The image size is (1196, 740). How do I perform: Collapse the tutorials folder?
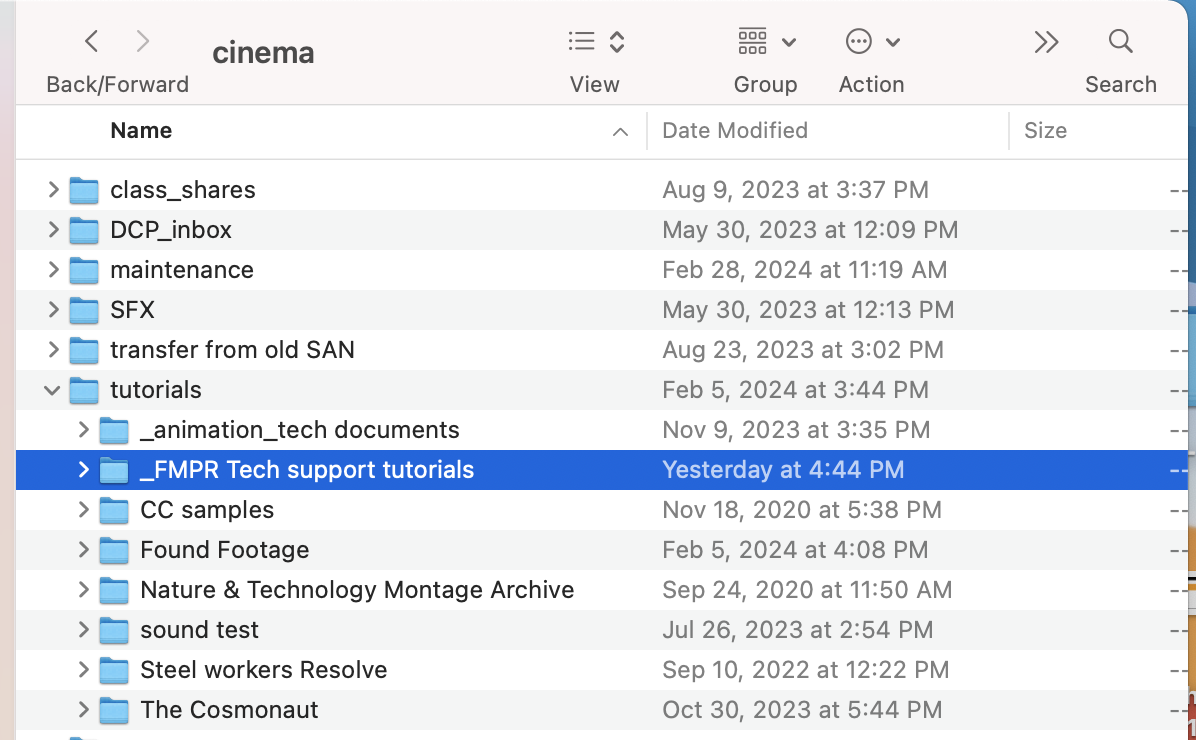54,390
